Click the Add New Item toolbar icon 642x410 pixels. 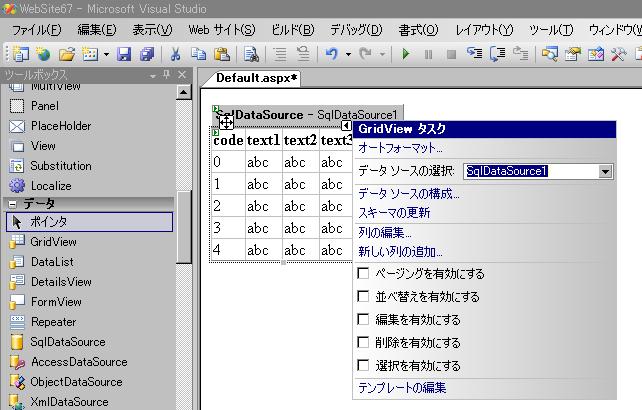90,54
